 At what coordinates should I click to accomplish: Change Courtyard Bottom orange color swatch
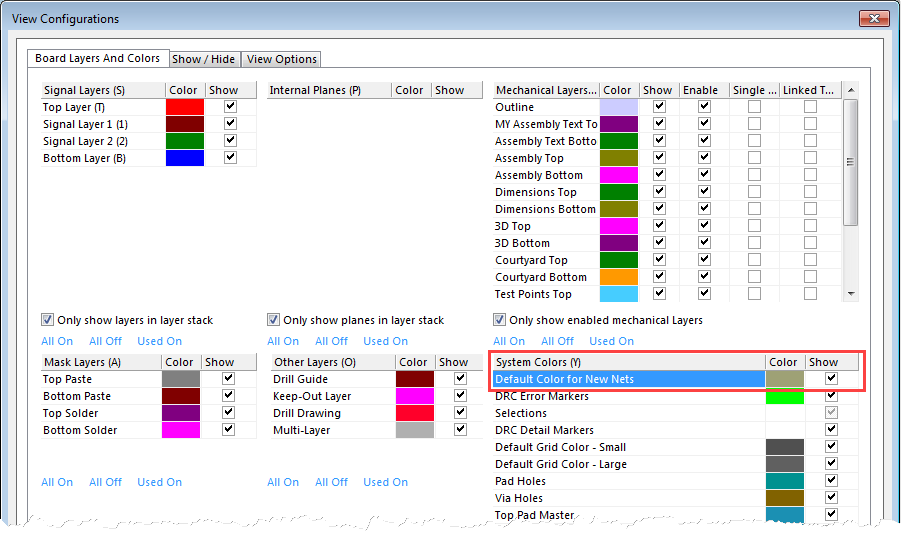(619, 277)
